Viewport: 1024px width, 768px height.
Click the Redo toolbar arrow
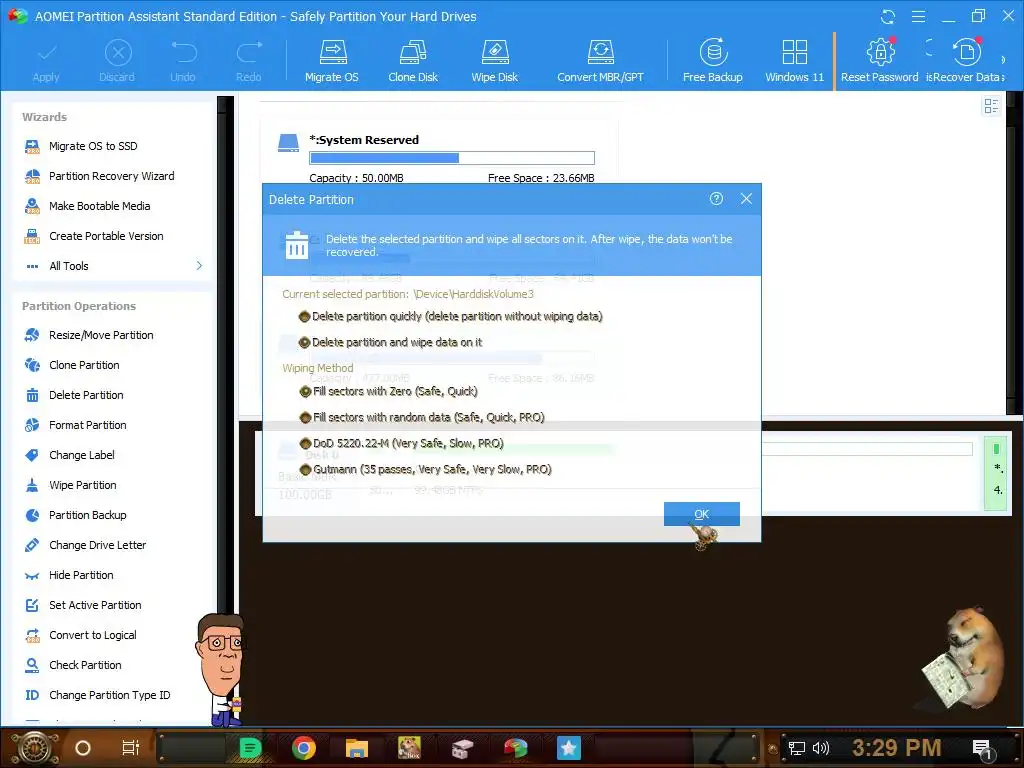point(249,61)
